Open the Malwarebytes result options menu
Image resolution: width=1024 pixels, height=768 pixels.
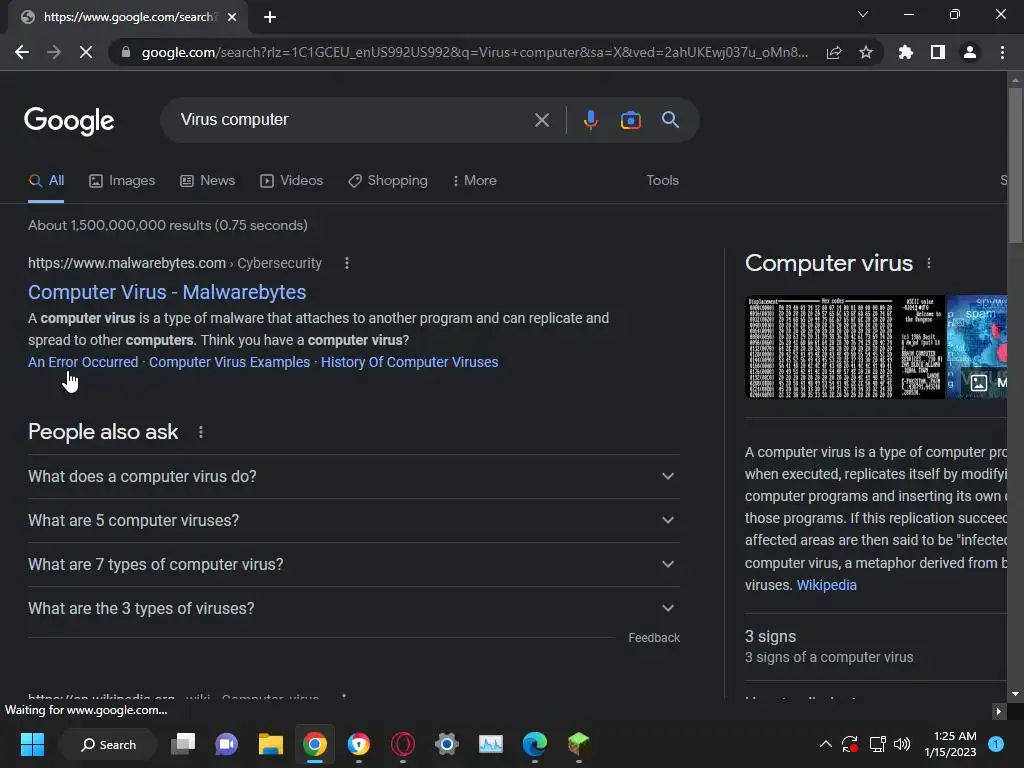tap(347, 263)
